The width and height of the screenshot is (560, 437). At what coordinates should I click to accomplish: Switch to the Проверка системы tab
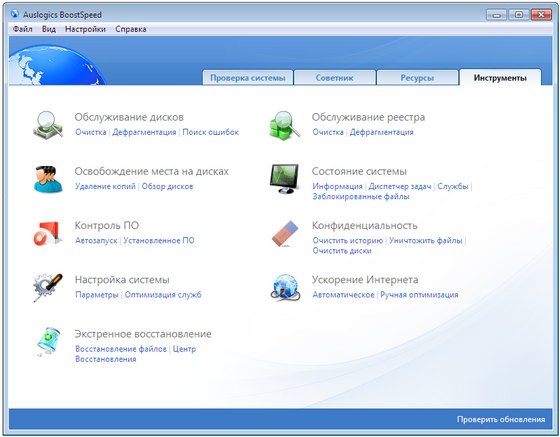(248, 77)
